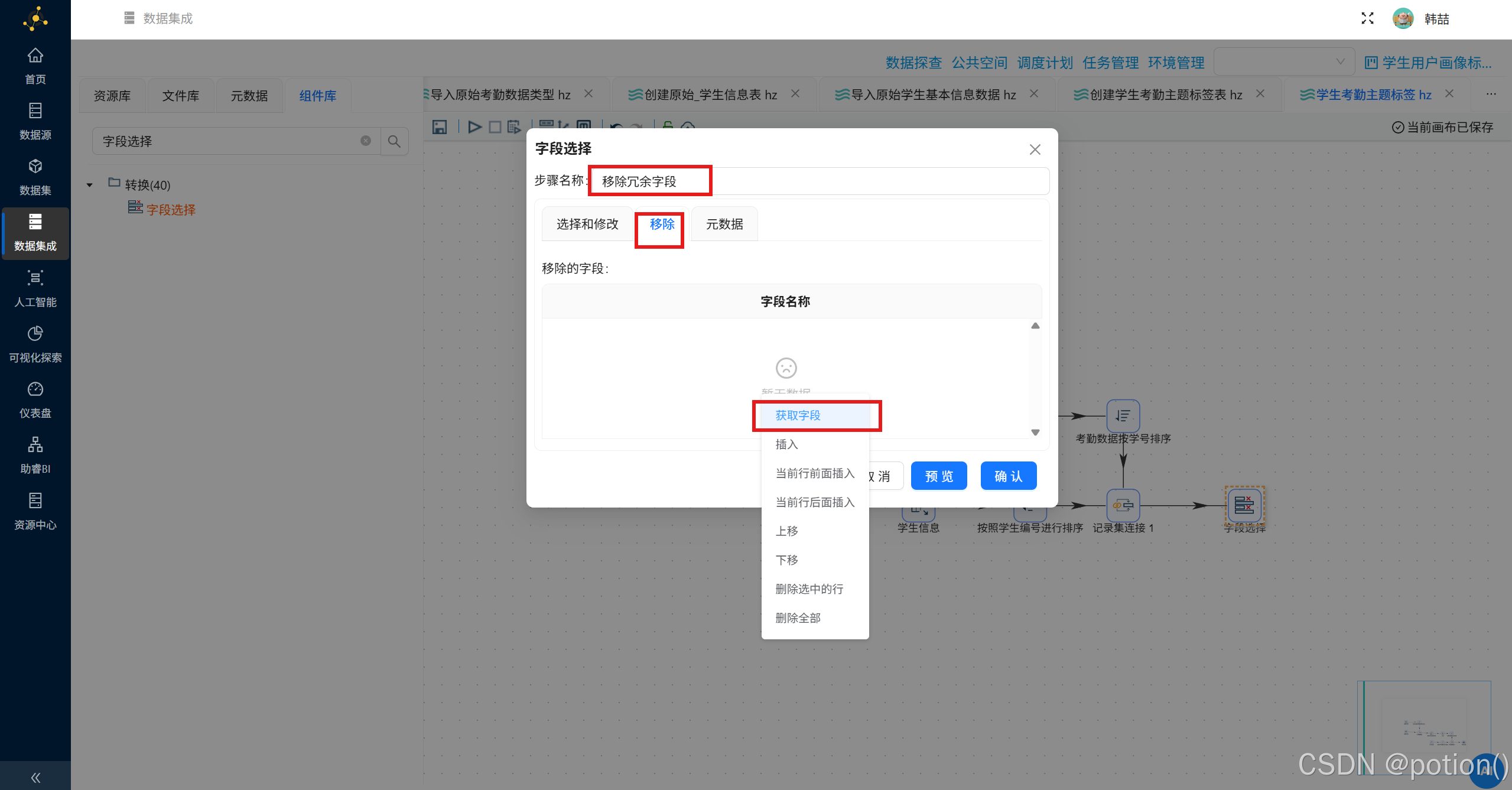The width and height of the screenshot is (1512, 790).
Task: Click the magnifier search icon in the component library
Action: point(394,141)
